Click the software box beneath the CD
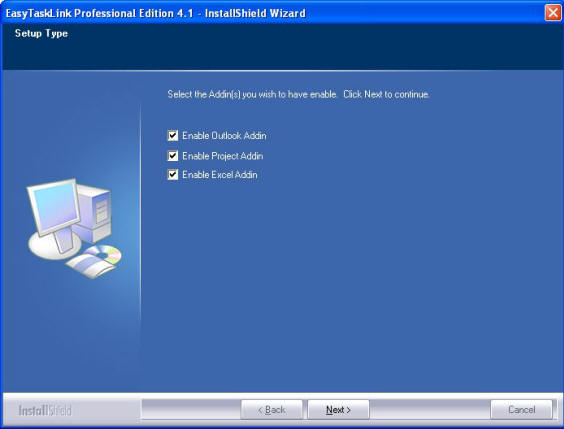564x429 pixels. pyautogui.click(x=90, y=266)
